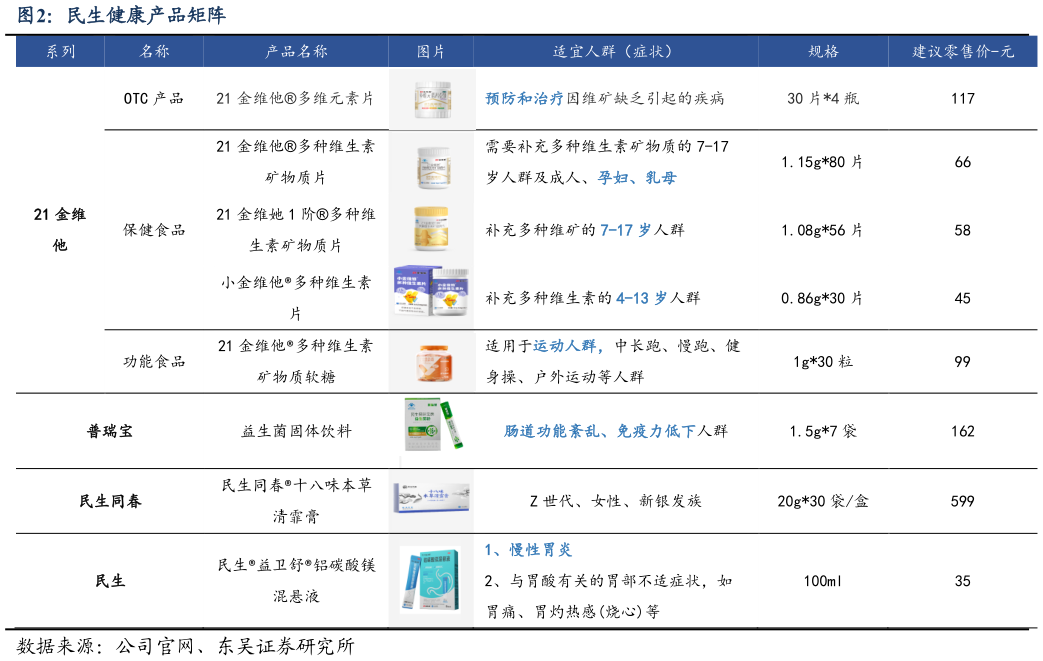Image resolution: width=1043 pixels, height=661 pixels.
Task: Select the 7-17 岁人群 highlighted text
Action: 637,229
